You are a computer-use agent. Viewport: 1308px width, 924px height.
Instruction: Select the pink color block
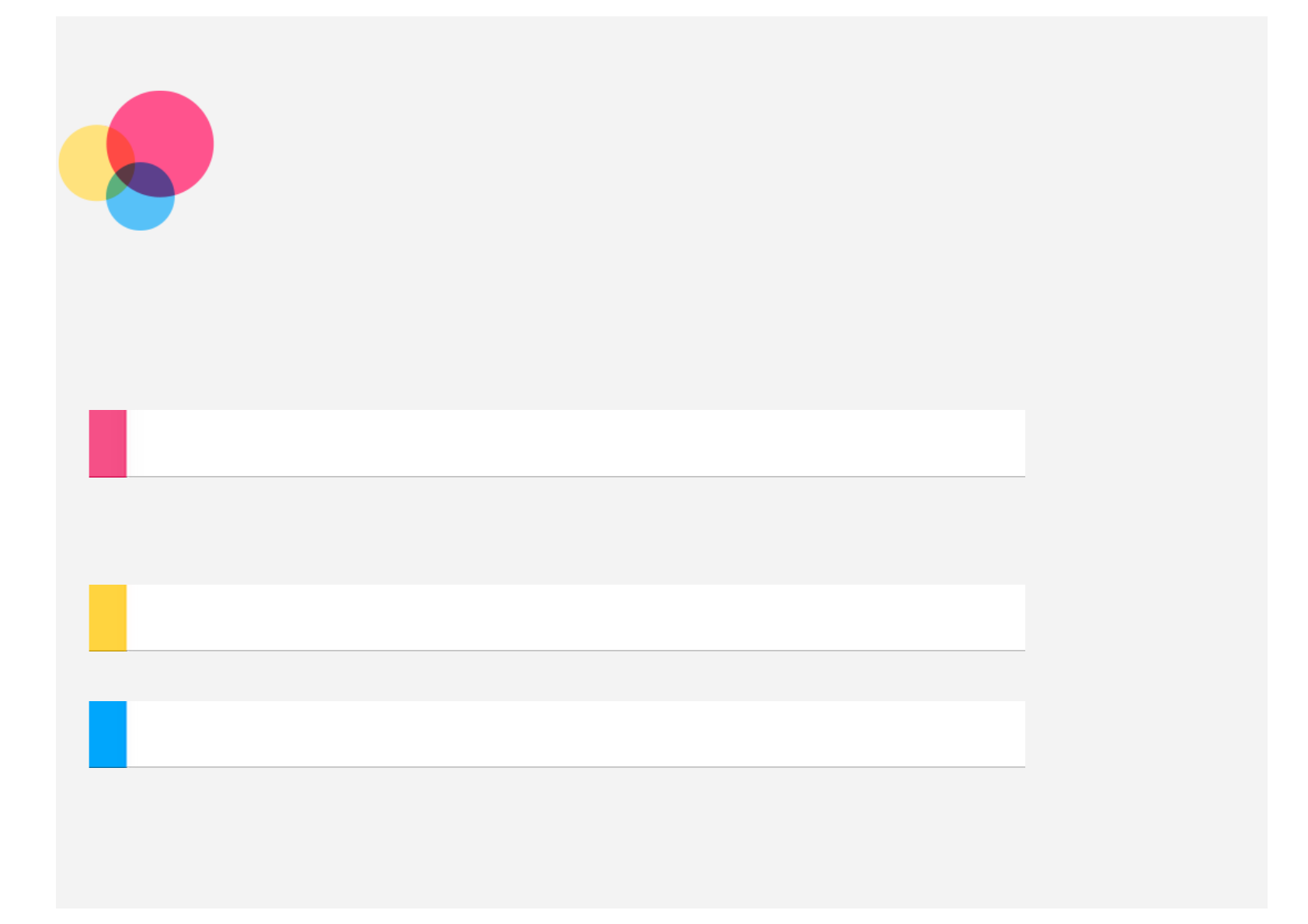[108, 443]
